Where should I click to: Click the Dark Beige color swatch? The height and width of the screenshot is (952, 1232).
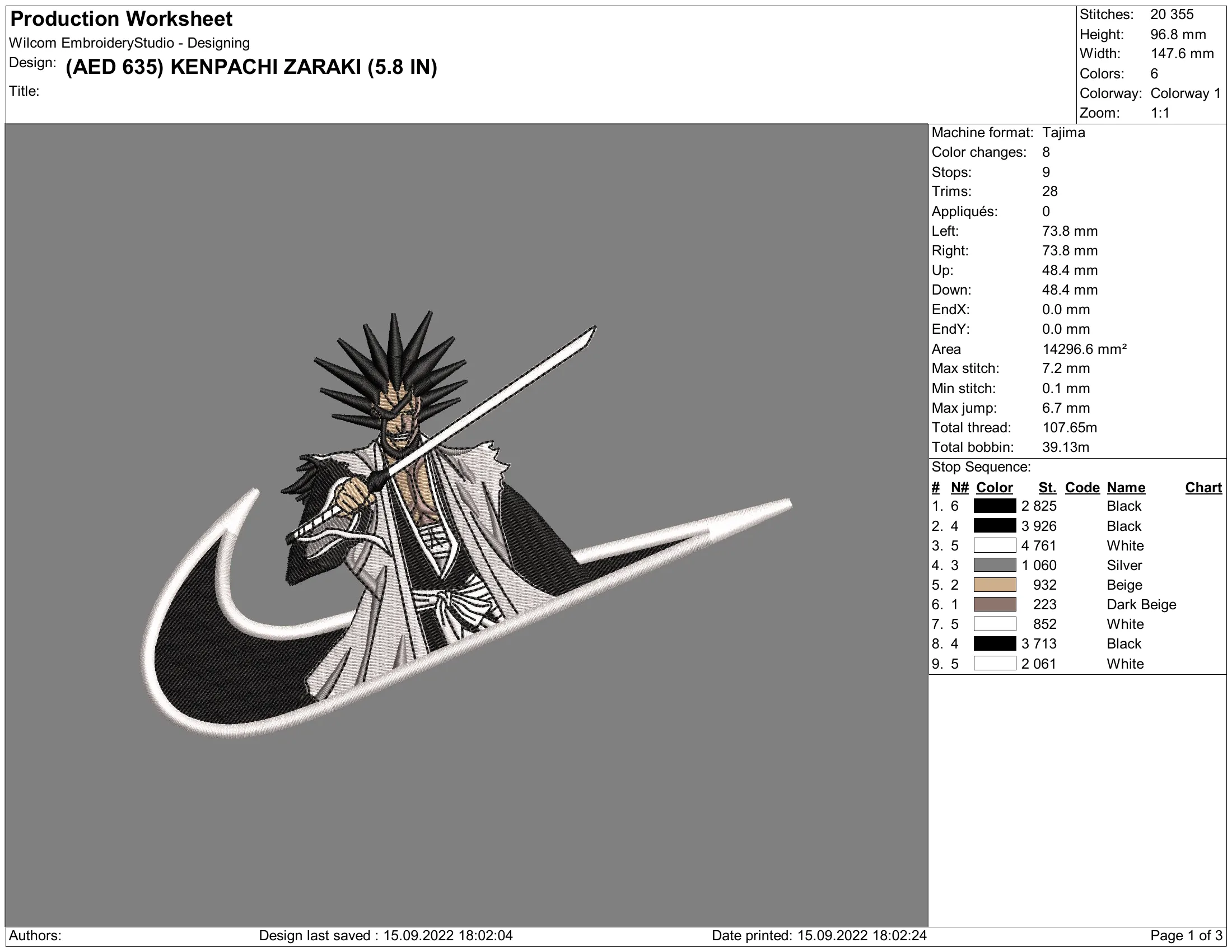[995, 605]
